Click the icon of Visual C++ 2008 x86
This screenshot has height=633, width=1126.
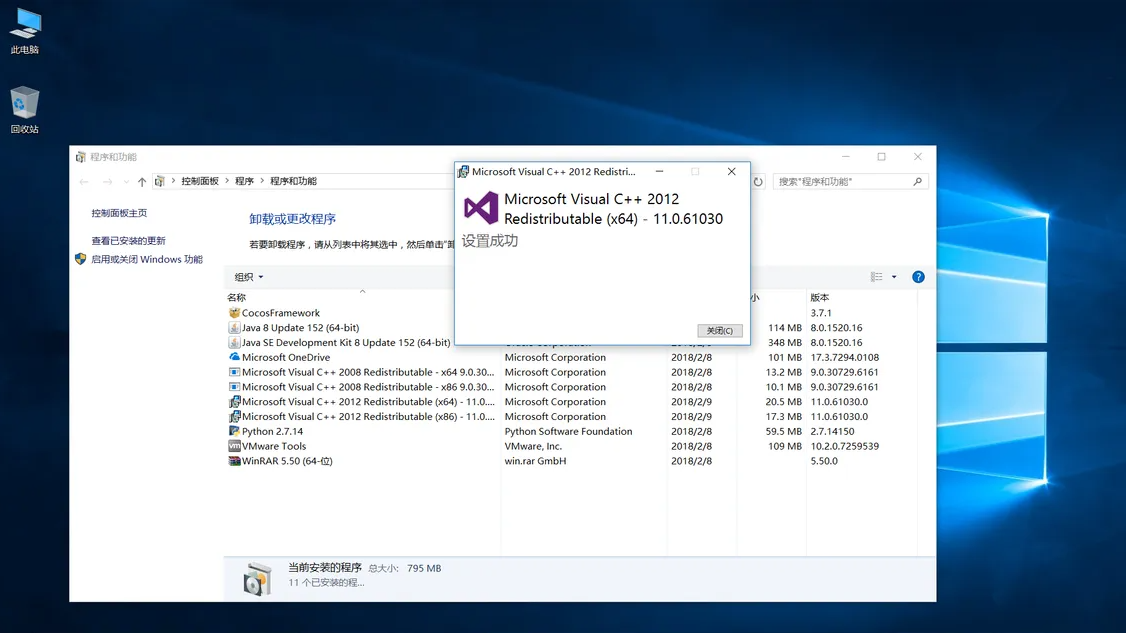(234, 387)
